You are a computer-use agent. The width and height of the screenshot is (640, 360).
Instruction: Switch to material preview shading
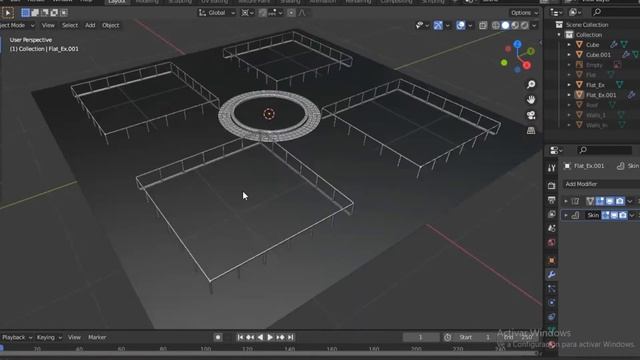point(515,25)
